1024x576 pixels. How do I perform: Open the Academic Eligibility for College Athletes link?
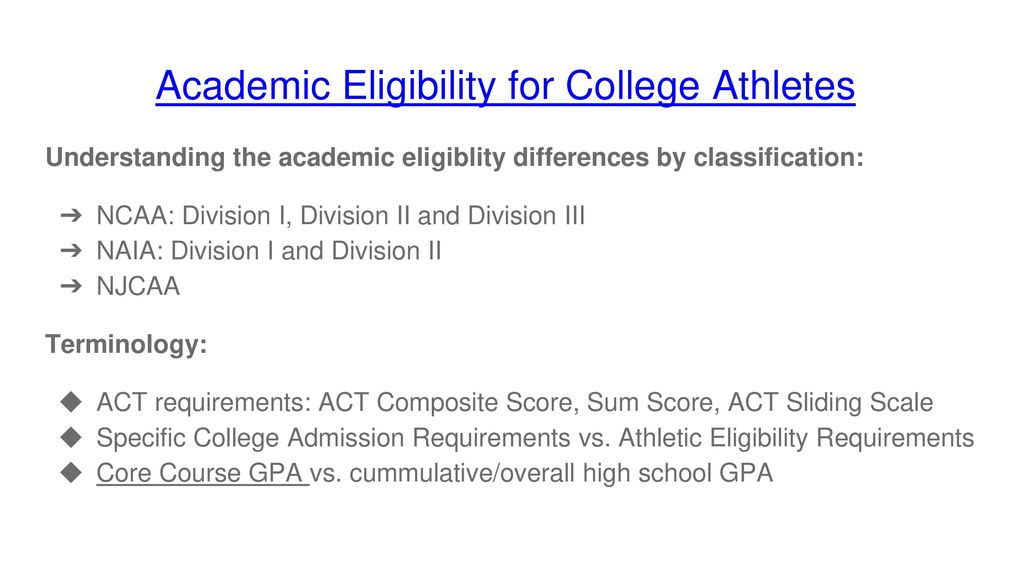505,86
